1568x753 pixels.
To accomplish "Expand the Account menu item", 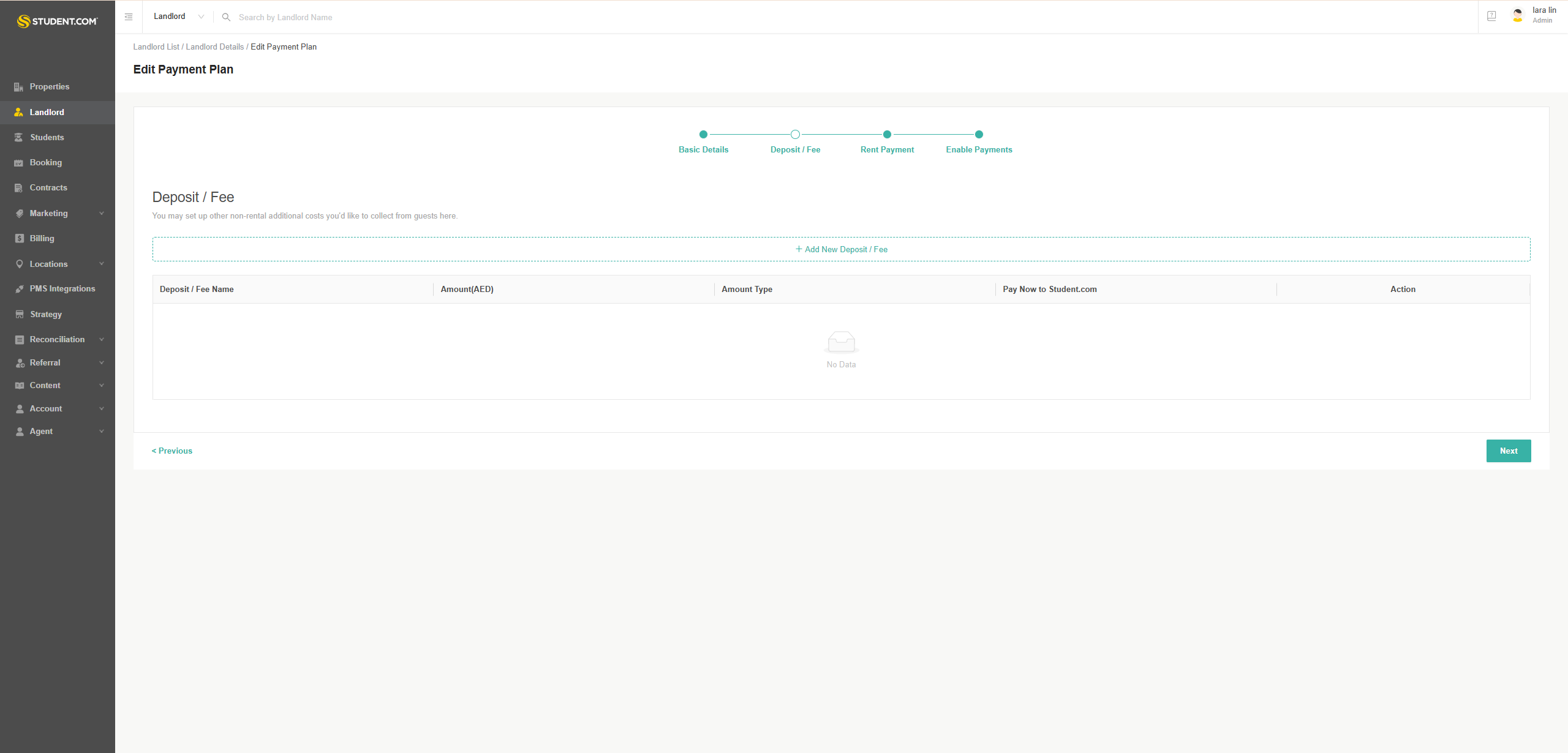I will [x=46, y=408].
